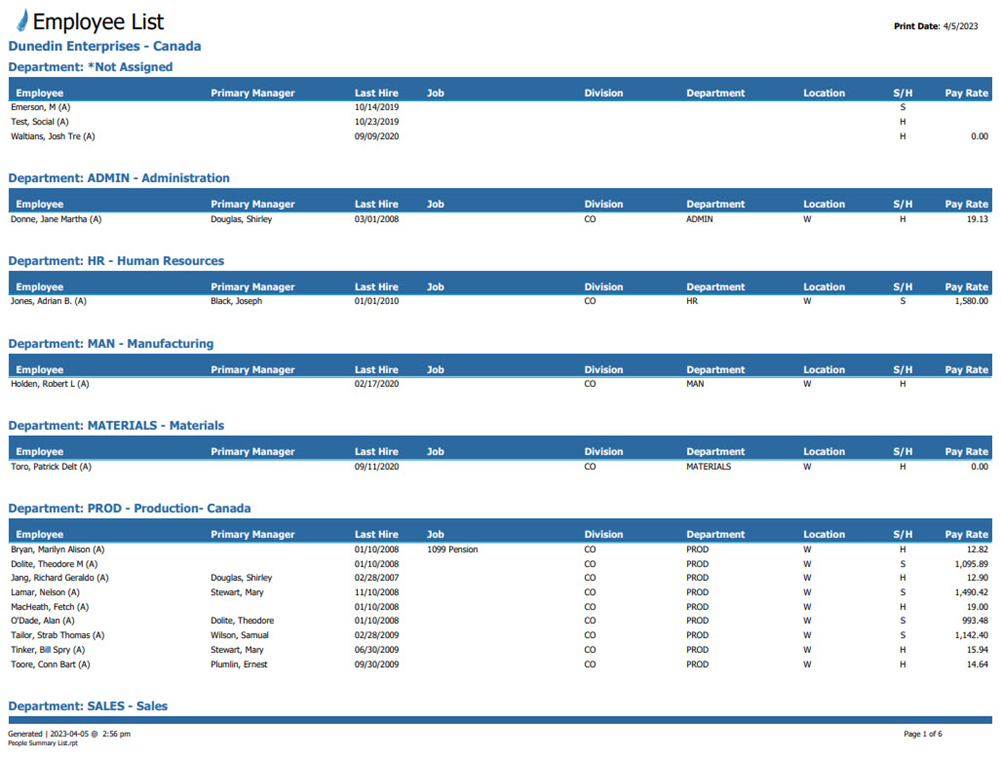Click the MAN - Manufacturing department heading

click(x=110, y=344)
